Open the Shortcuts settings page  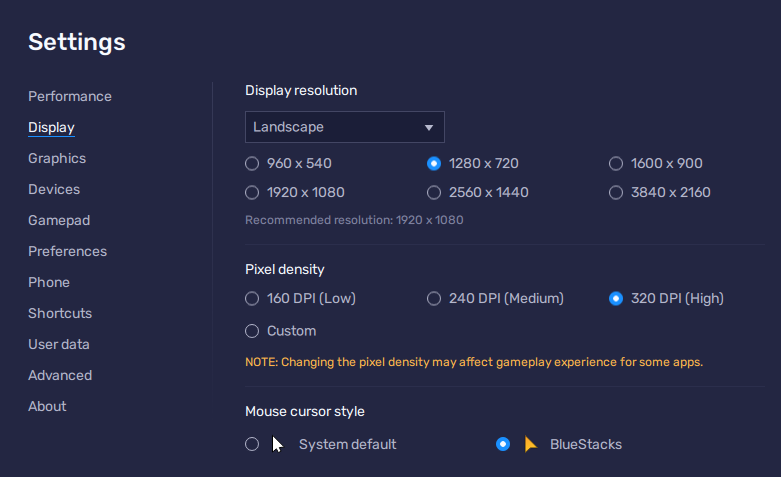coord(60,313)
